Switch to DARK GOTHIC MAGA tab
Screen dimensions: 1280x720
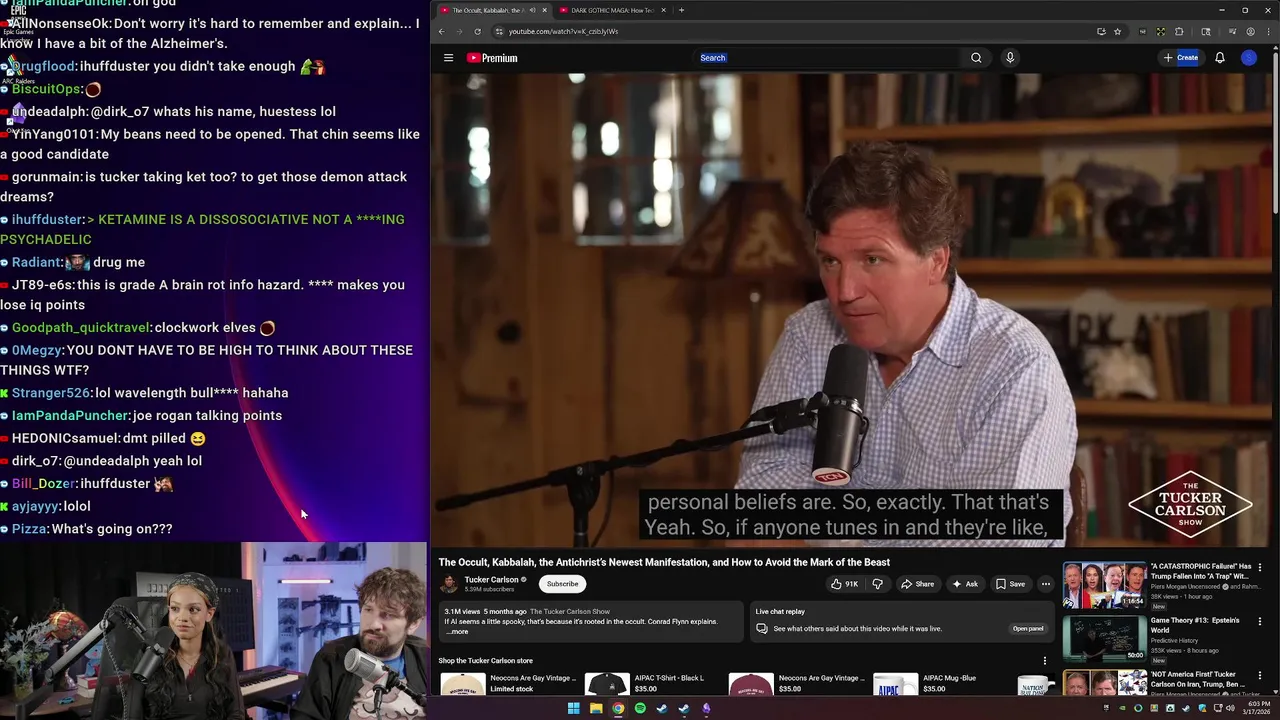612,10
